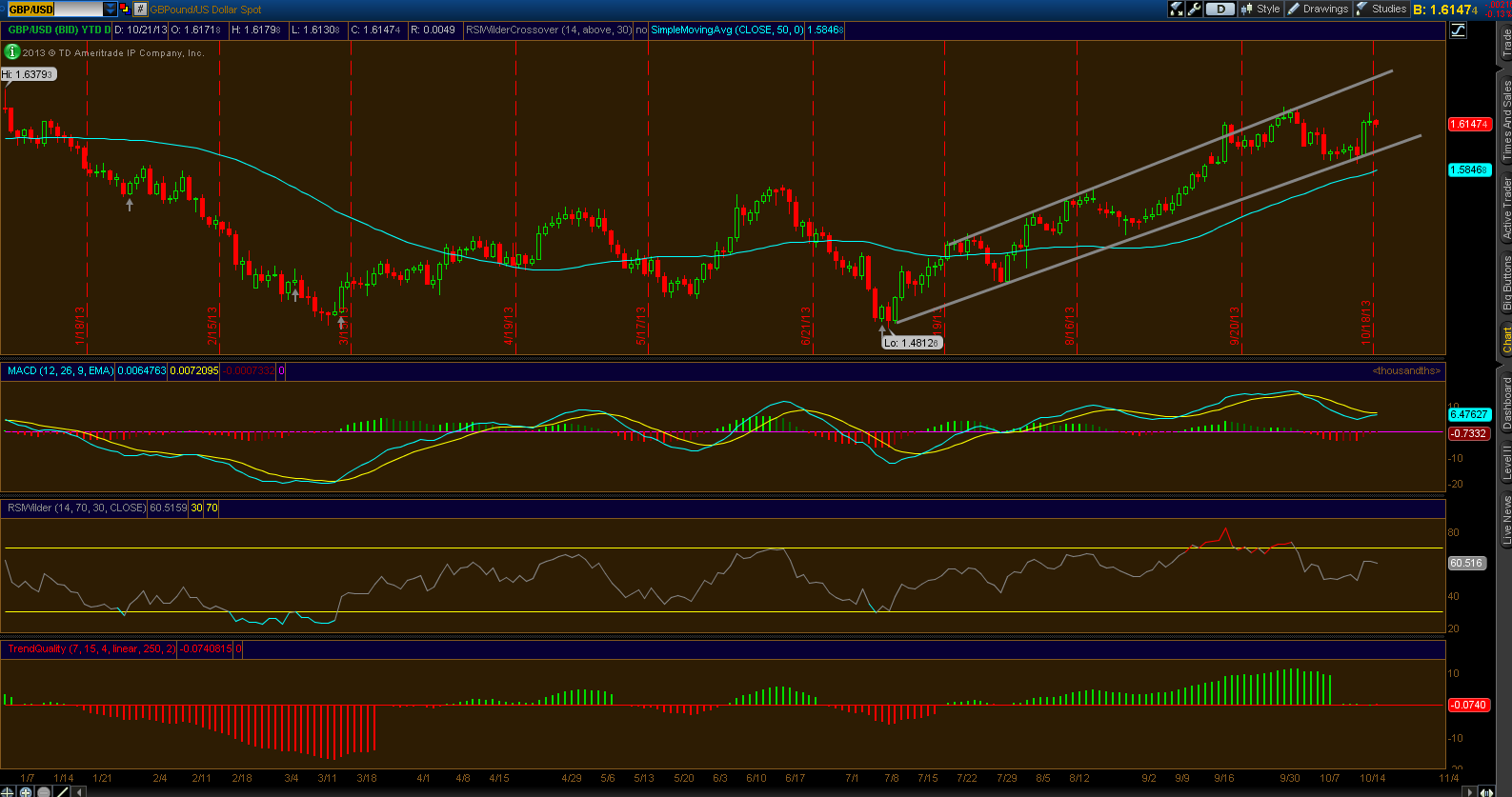Screen dimensions: 1512x797
Task: Click the quick study flask icon
Action: 1176,9
